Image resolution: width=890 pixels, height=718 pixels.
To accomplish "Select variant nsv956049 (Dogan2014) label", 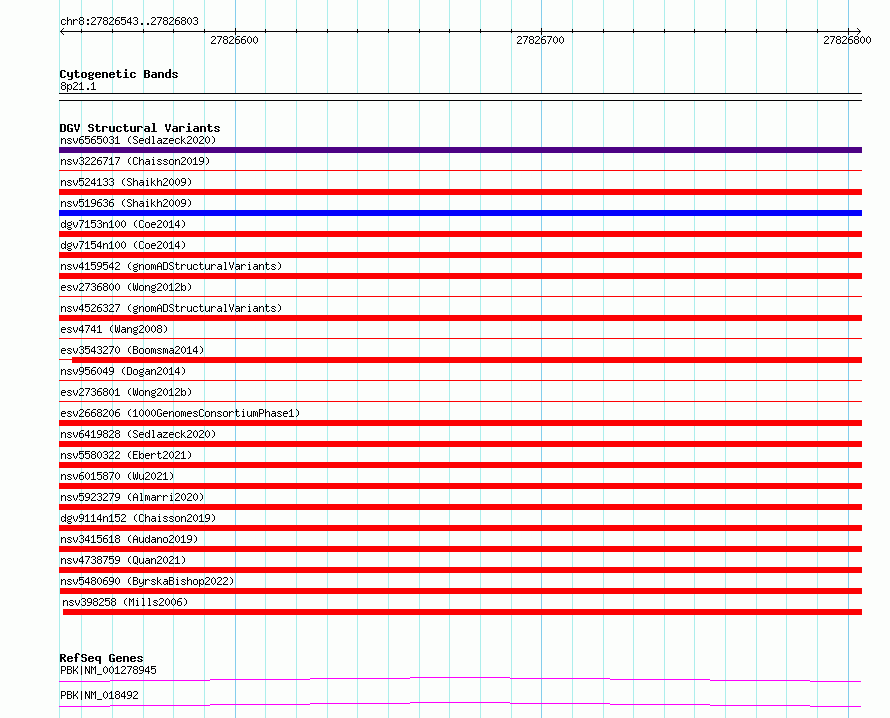I will [123, 371].
